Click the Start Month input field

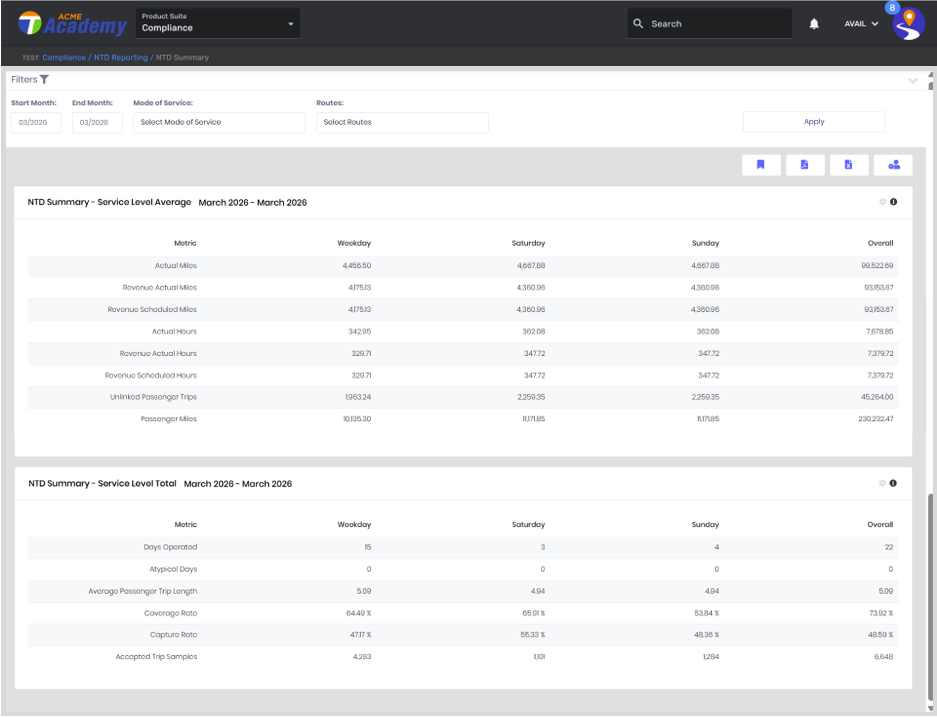coord(36,122)
